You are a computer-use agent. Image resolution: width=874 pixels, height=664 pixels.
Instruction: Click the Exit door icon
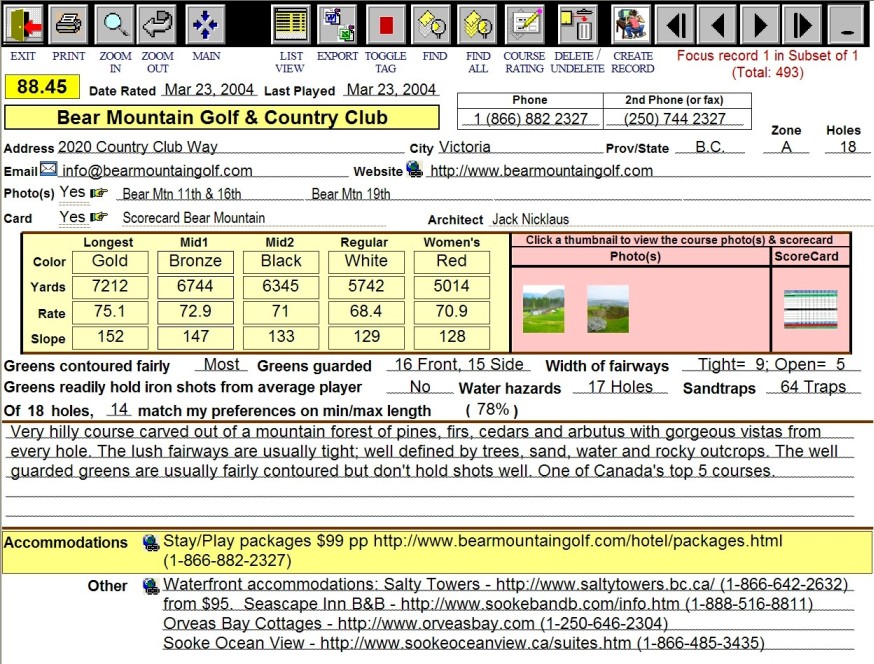(23, 25)
